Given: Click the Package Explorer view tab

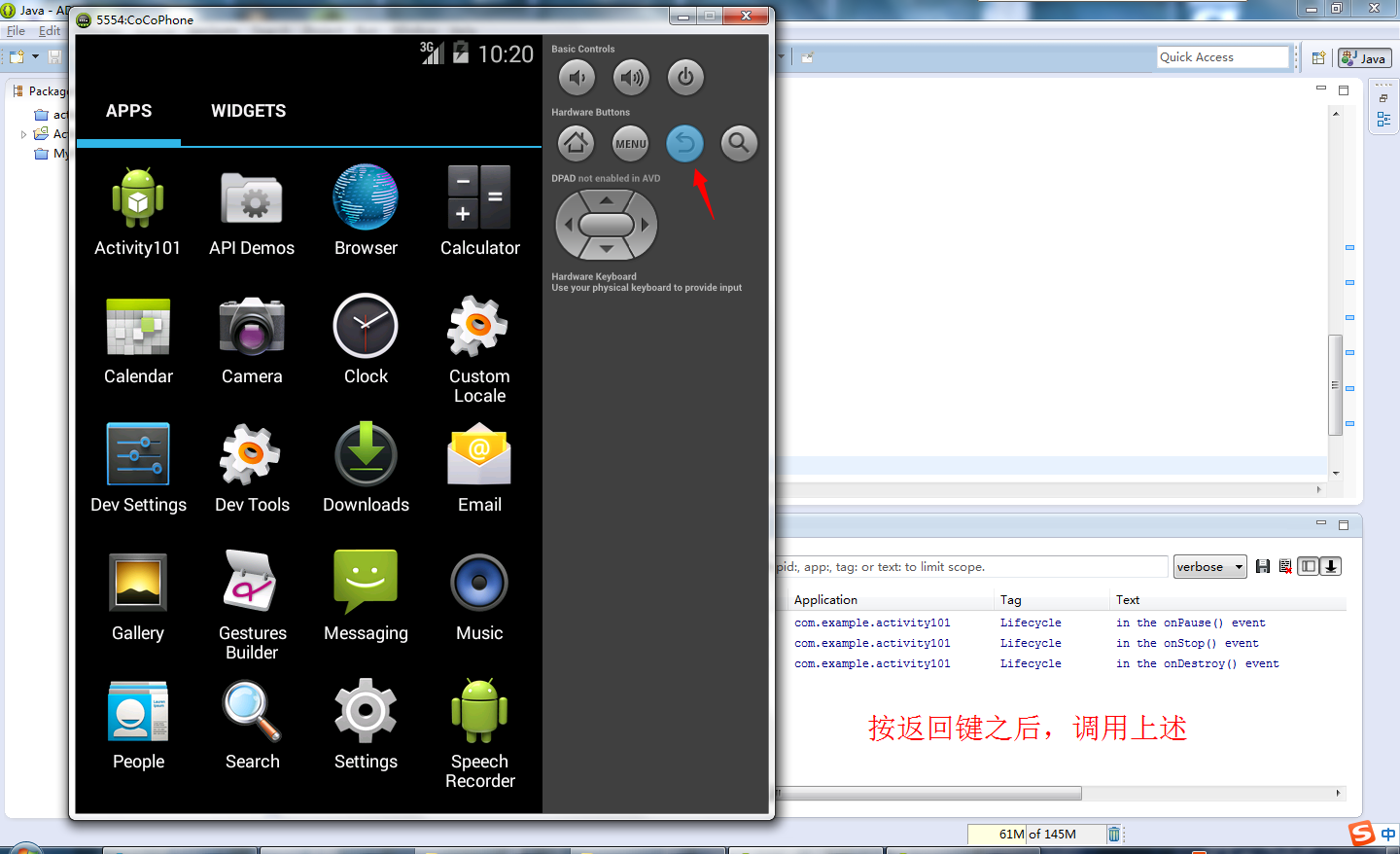Looking at the screenshot, I should [39, 90].
